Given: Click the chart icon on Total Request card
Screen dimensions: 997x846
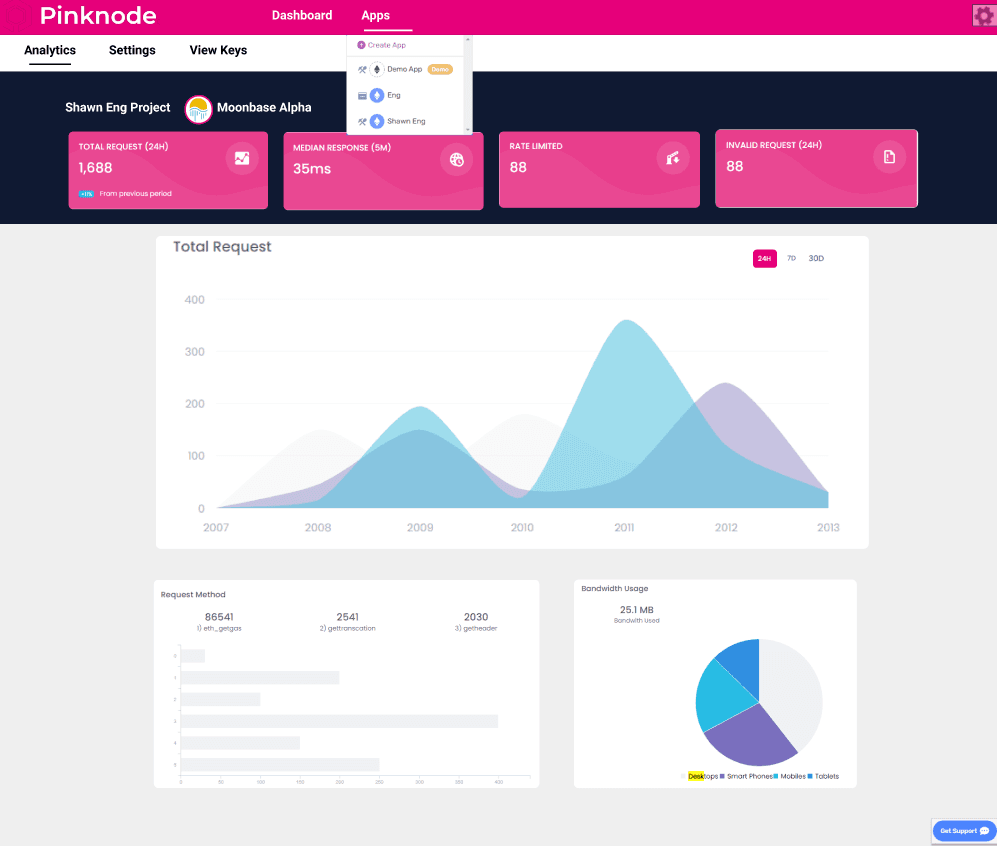Looking at the screenshot, I should pyautogui.click(x=242, y=159).
